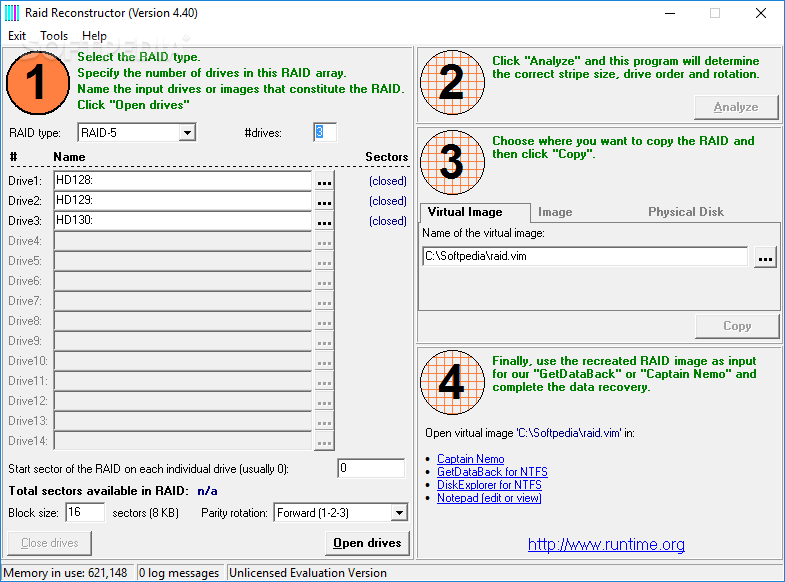Viewport: 785px width, 582px height.
Task: Browse for Drive3 with its ellipsis button
Action: 324,221
